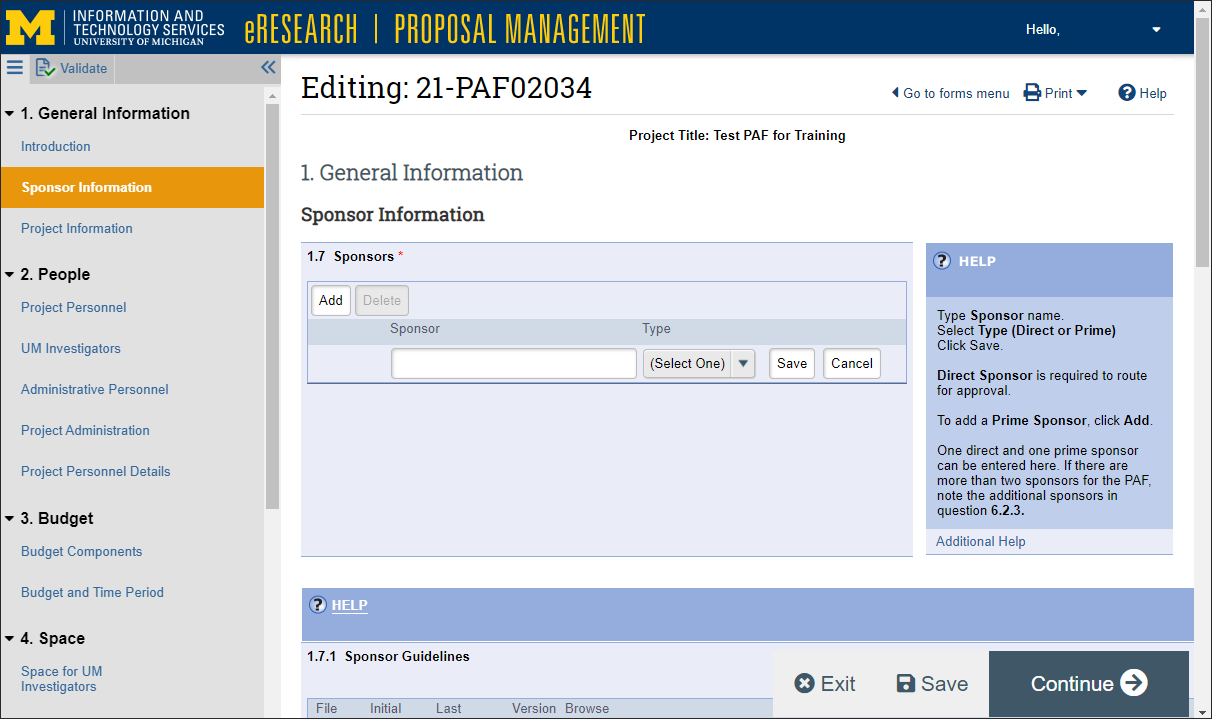Open the hamburger menu icon
1212x719 pixels.
[14, 68]
